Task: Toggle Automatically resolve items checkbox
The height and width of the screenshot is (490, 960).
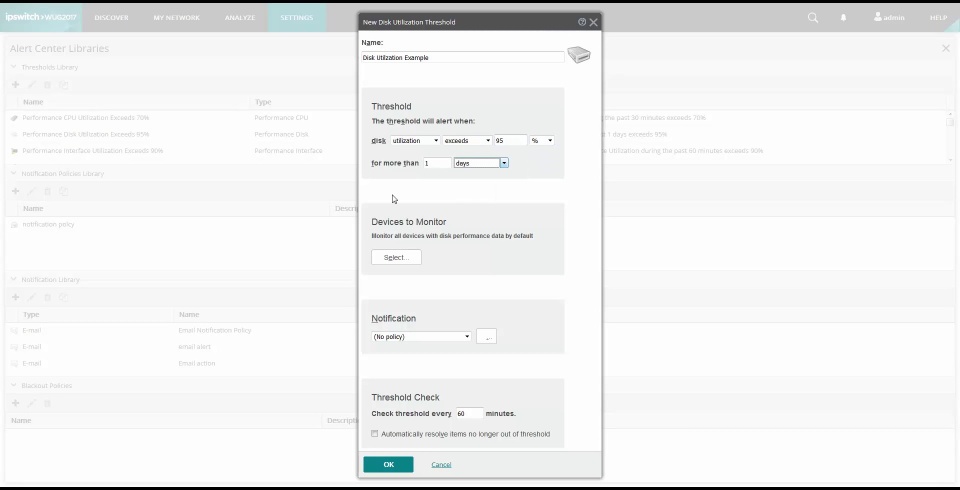Action: point(375,434)
